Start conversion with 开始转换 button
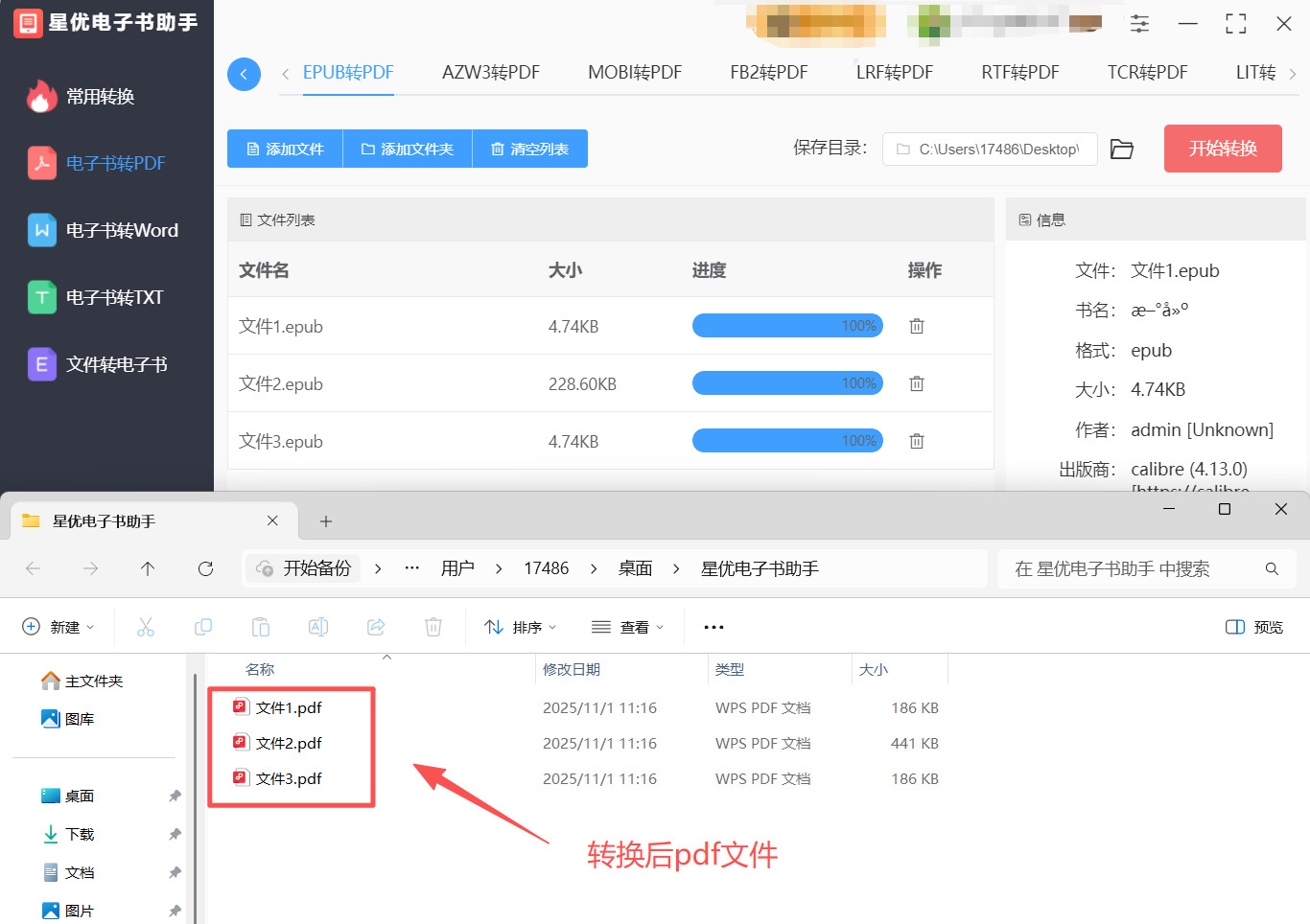 [x=1223, y=149]
